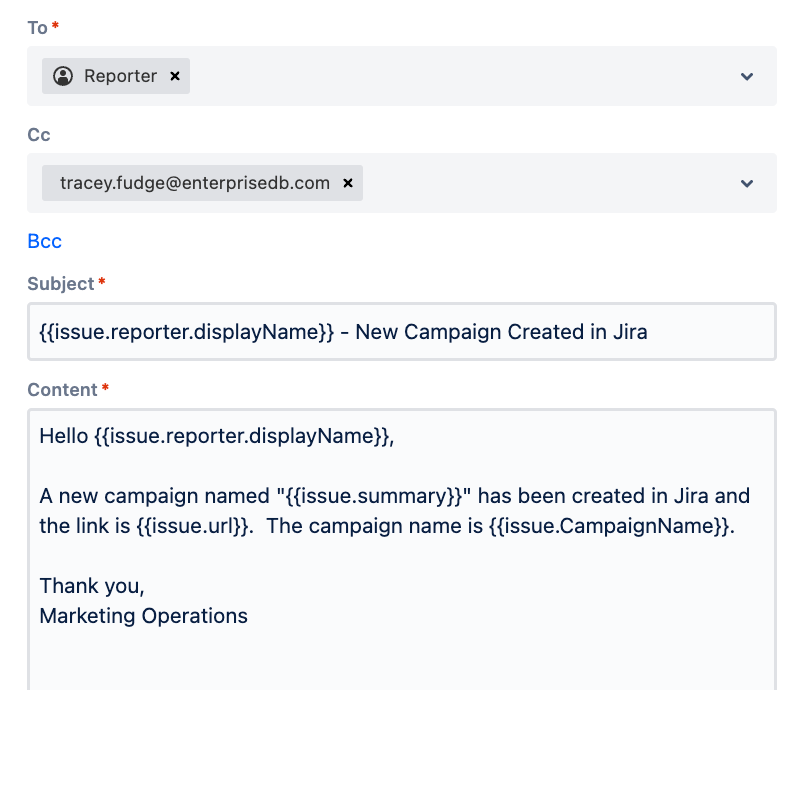The height and width of the screenshot is (798, 804).
Task: Remove tracey.fudge@enterprisedb.com from Cc
Action: click(x=348, y=183)
